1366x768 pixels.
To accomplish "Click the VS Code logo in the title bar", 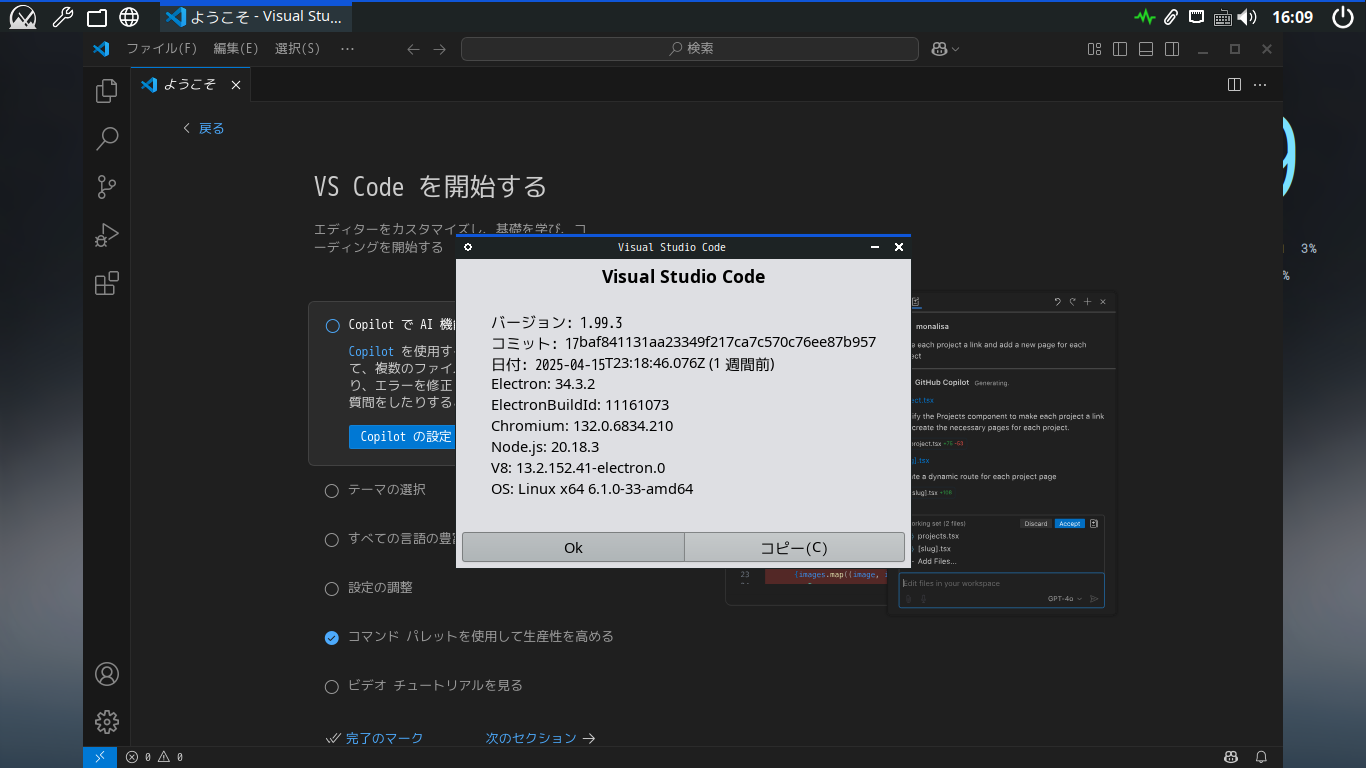I will (100, 48).
